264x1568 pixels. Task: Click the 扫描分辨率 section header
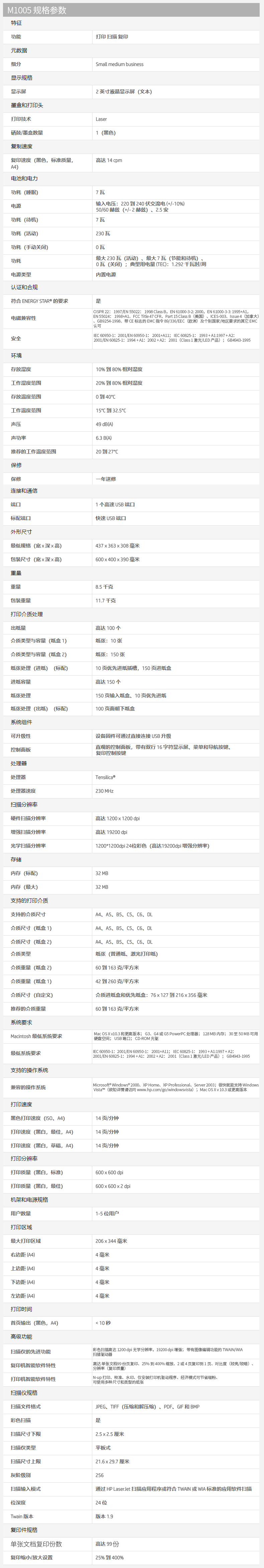pos(24,805)
